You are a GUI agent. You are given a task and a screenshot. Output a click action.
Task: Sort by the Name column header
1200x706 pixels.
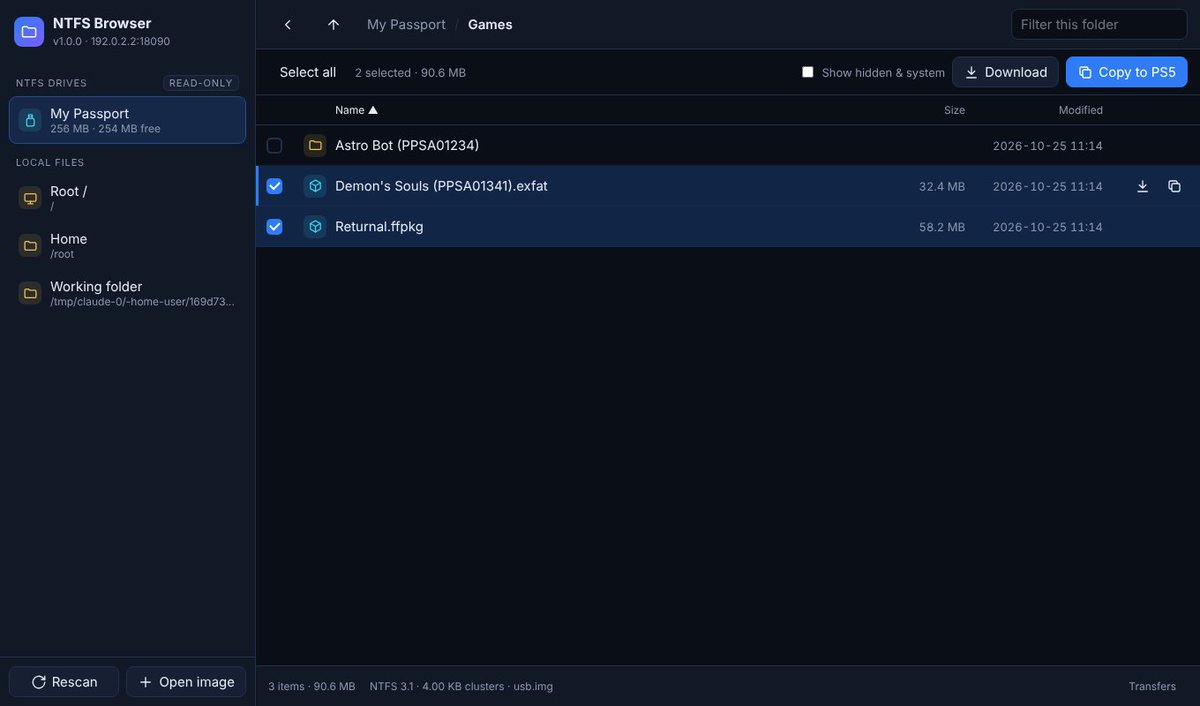coord(356,110)
